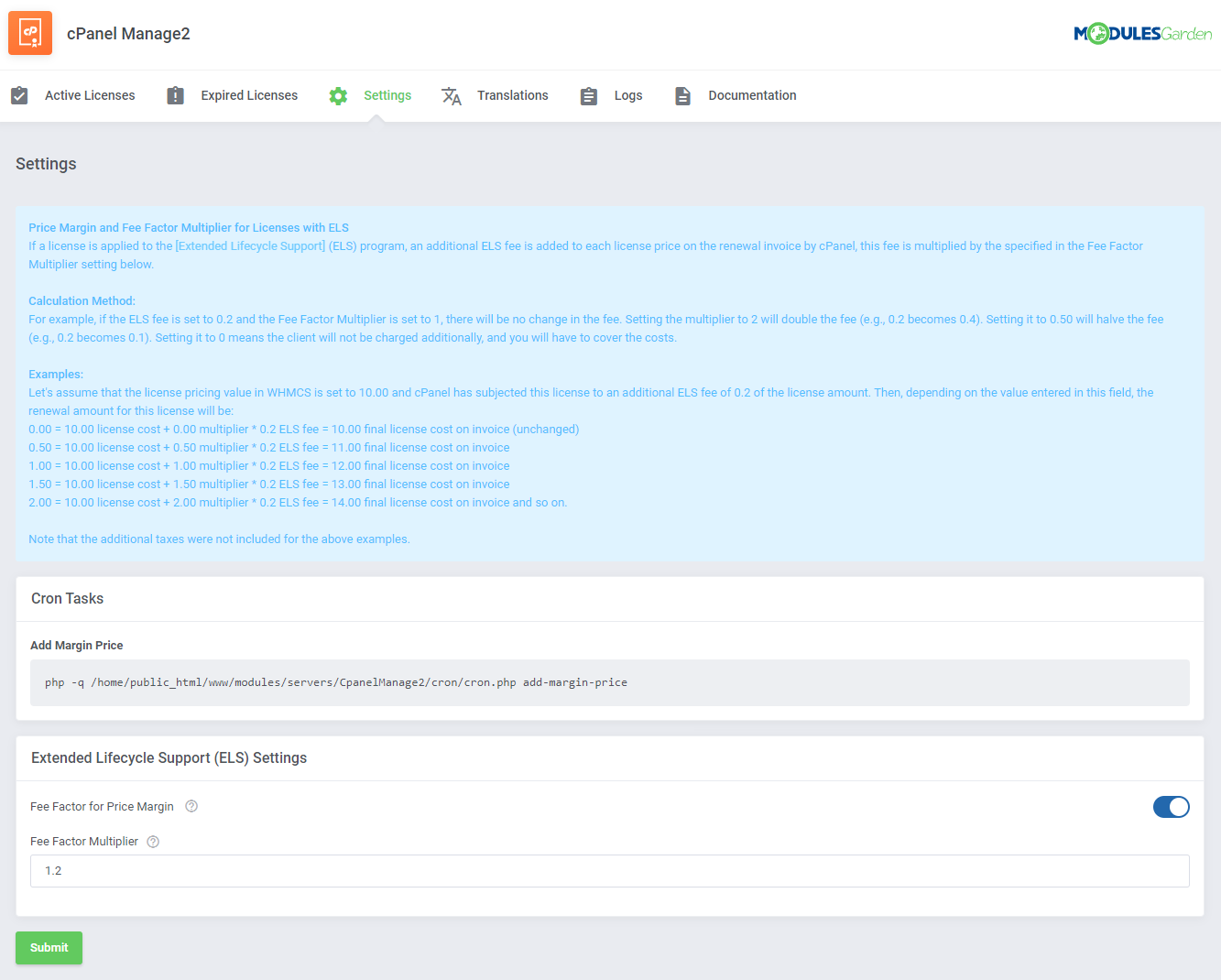Image resolution: width=1221 pixels, height=980 pixels.
Task: Click the Expired Licenses warning icon
Action: (x=175, y=94)
